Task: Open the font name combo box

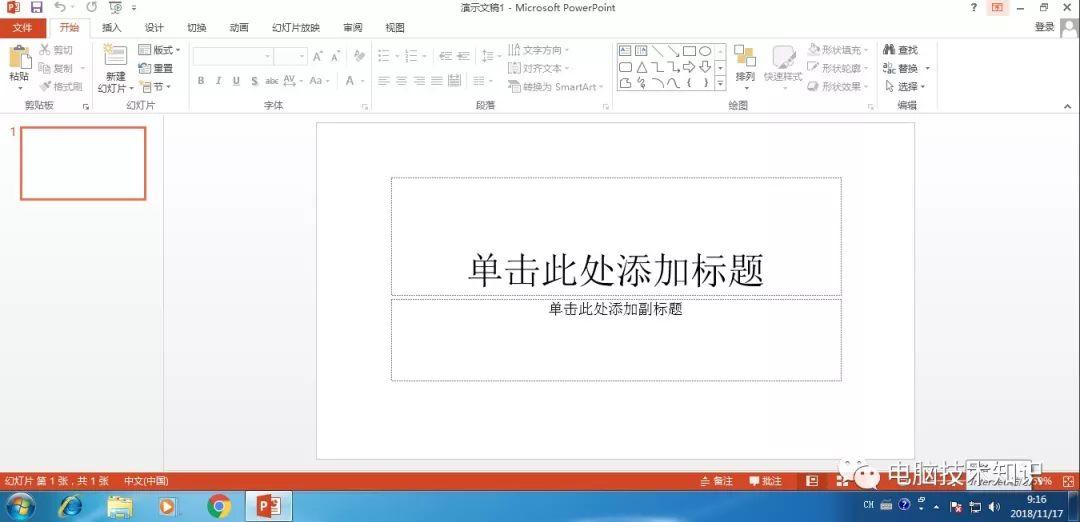Action: 233,56
